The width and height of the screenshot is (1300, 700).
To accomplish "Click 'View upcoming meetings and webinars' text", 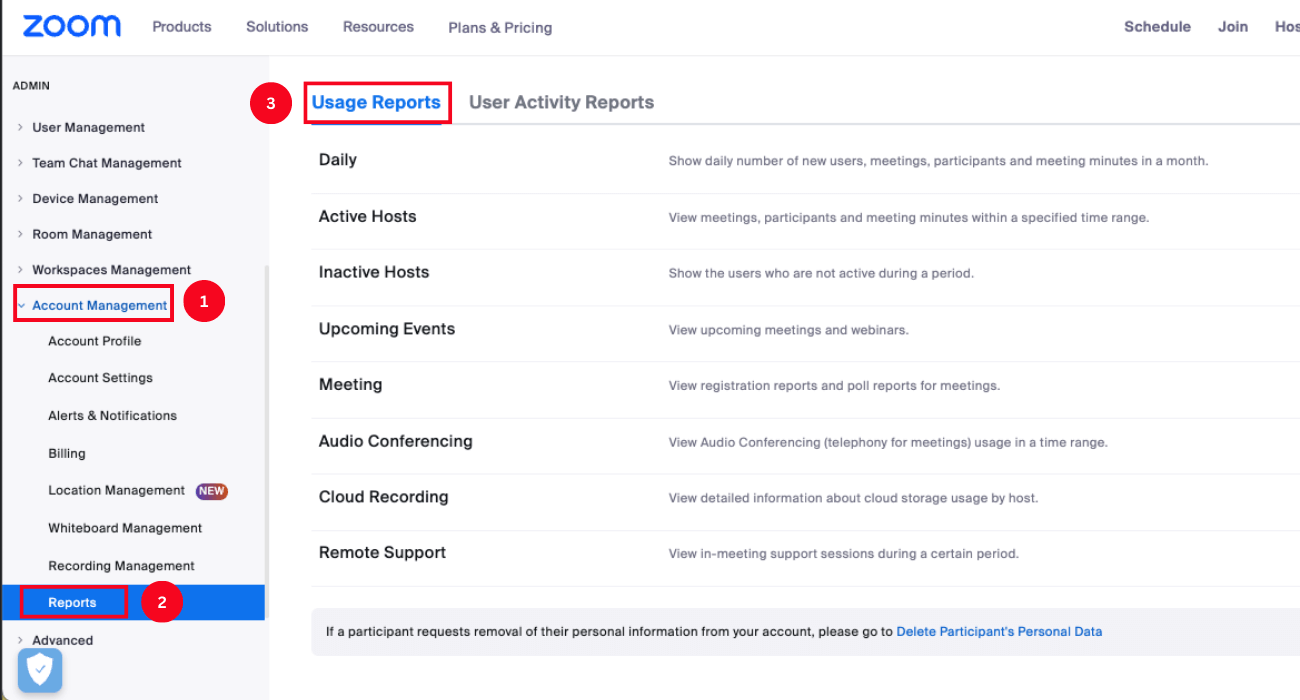I will pos(788,330).
